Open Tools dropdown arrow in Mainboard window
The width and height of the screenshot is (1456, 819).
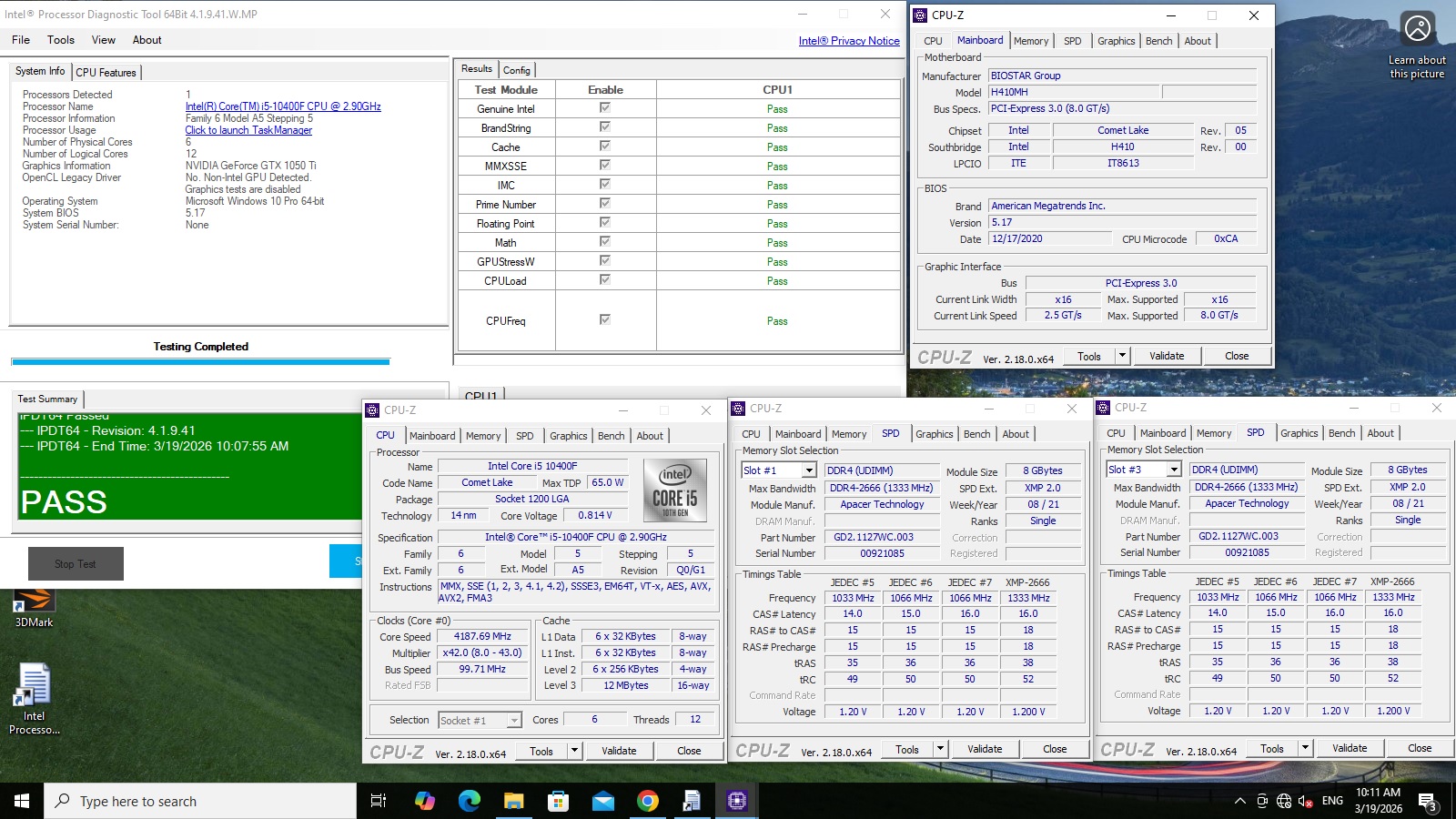pyautogui.click(x=1122, y=356)
